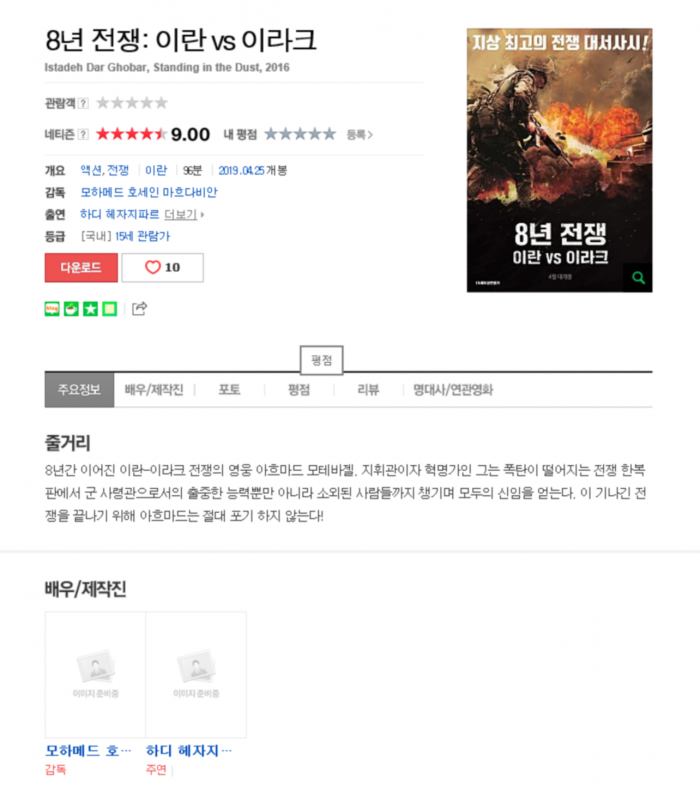Set my rating using 내 평점 stars
The width and height of the screenshot is (700, 785).
coord(299,134)
